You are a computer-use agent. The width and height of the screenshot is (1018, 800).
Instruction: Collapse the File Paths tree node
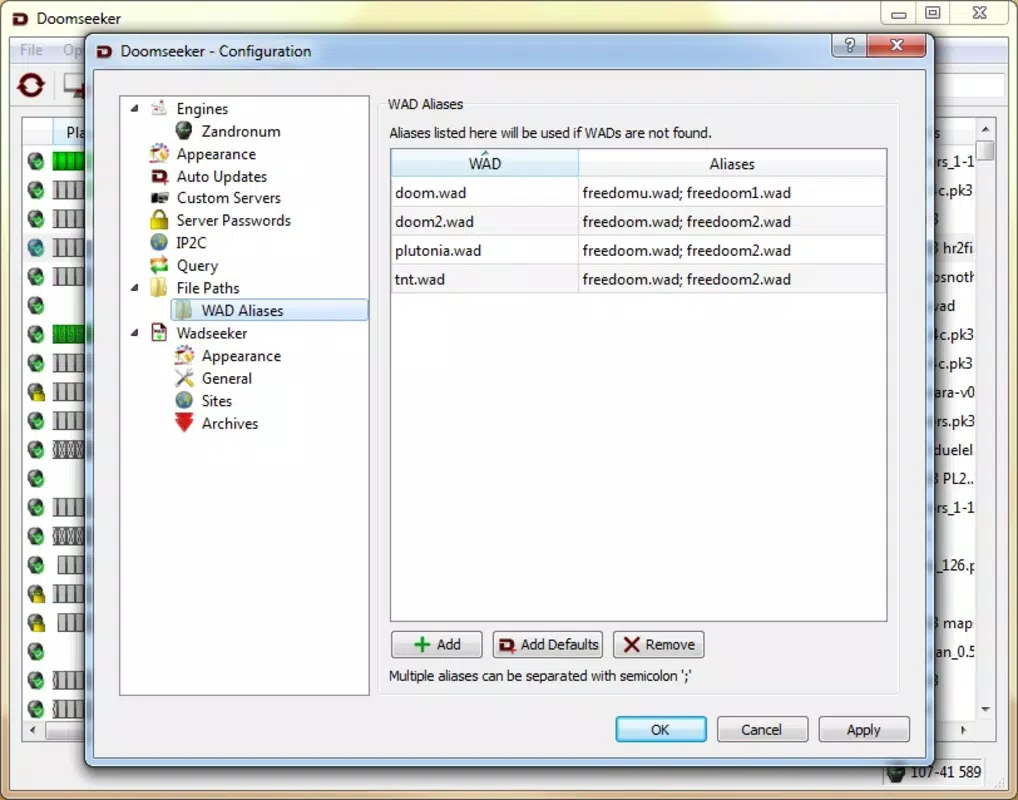point(134,288)
